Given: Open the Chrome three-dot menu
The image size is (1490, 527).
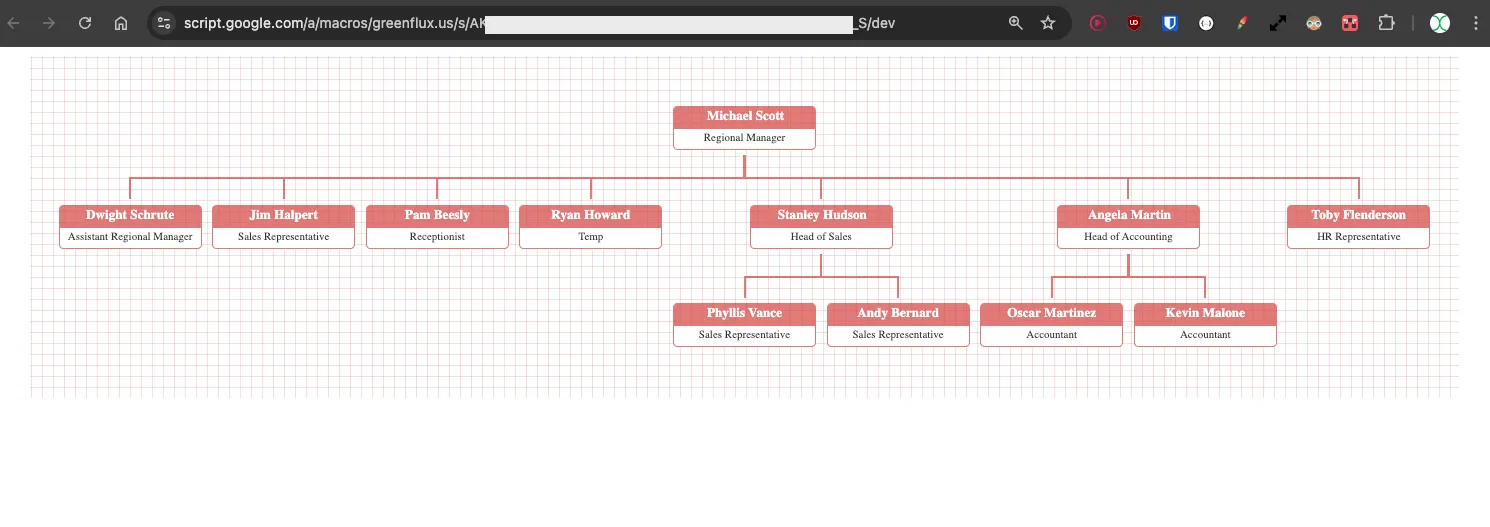Looking at the screenshot, I should (x=1473, y=23).
